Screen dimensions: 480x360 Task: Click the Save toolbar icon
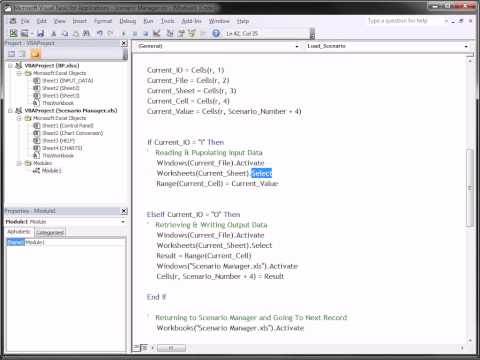[x=41, y=33]
